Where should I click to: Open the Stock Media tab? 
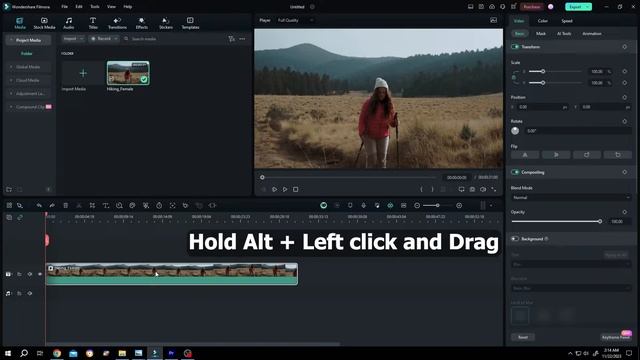pos(44,23)
